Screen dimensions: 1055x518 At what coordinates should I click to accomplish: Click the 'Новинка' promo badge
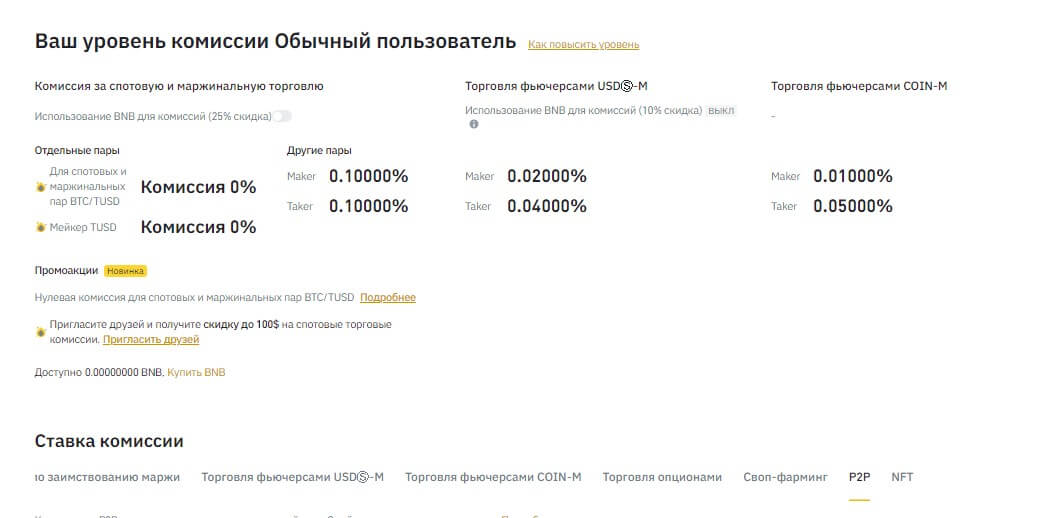click(x=126, y=270)
